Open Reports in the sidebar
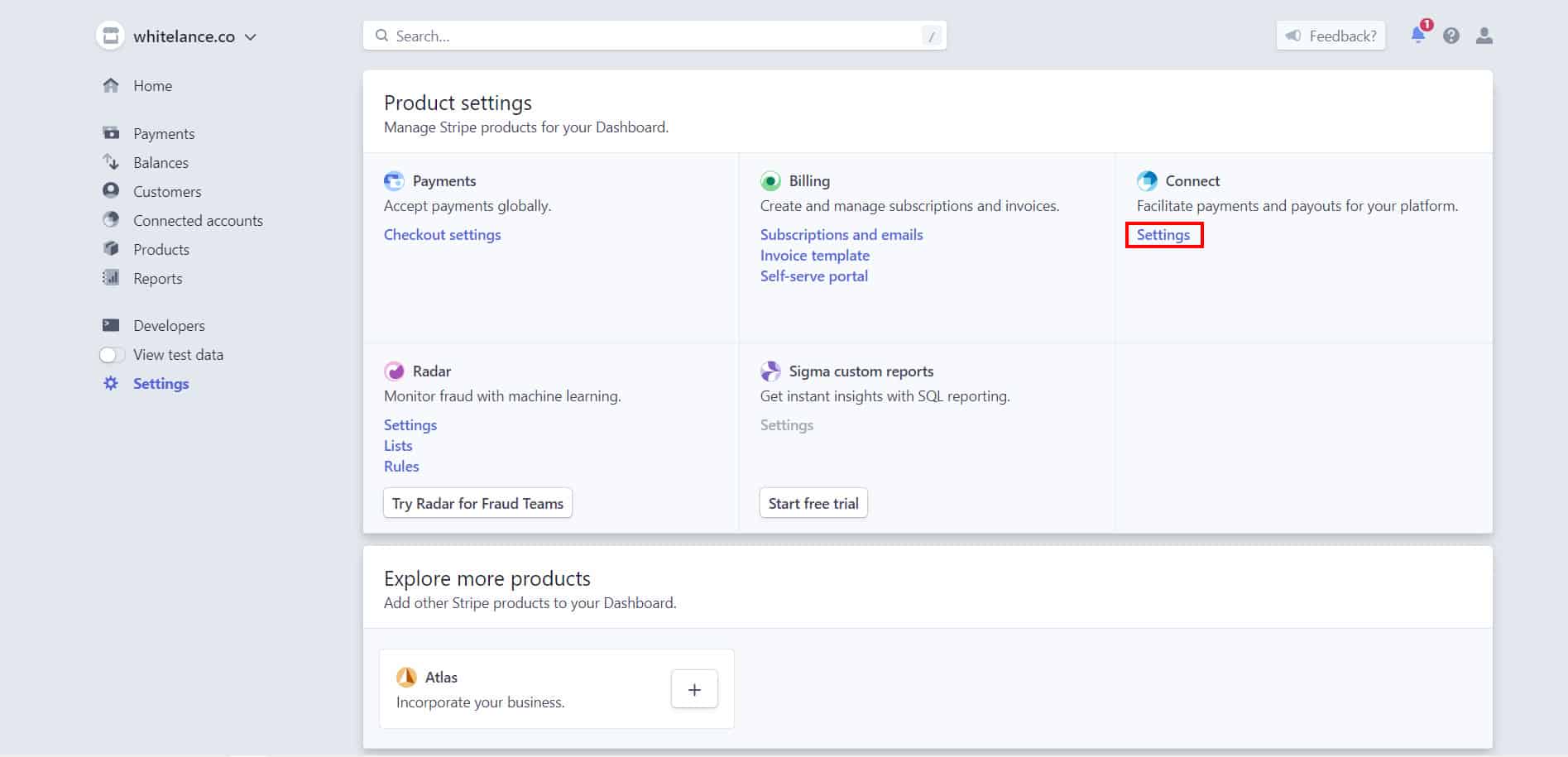Image resolution: width=1568 pixels, height=757 pixels. click(x=157, y=278)
